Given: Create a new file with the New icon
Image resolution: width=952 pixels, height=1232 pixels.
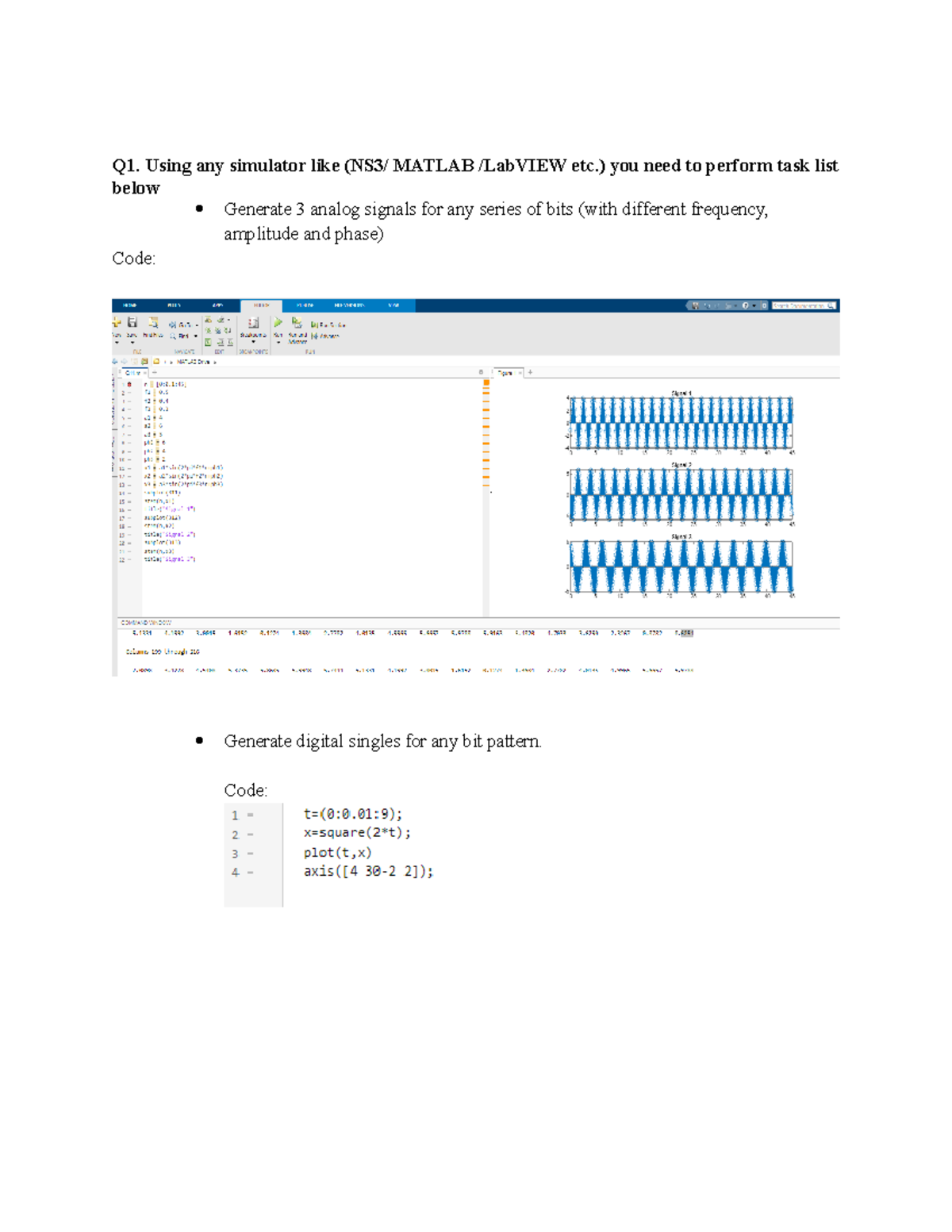Looking at the screenshot, I should (x=117, y=321).
